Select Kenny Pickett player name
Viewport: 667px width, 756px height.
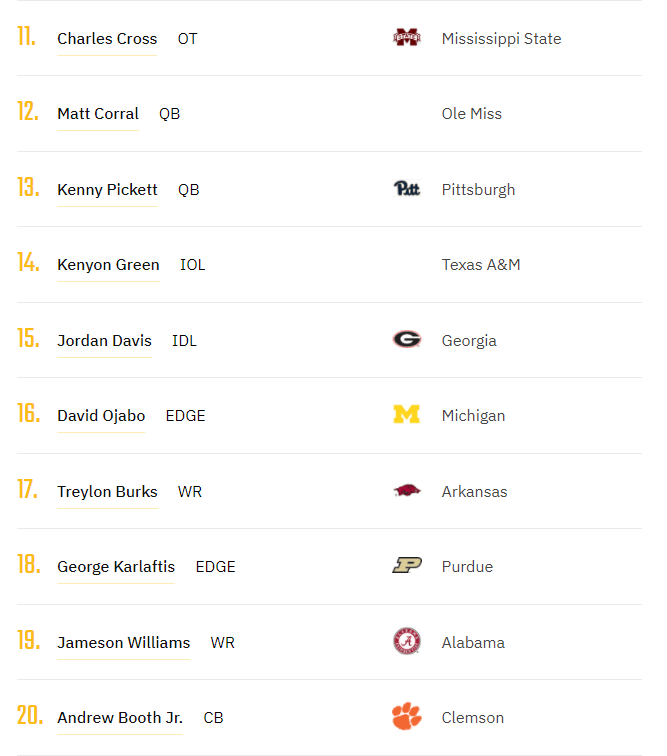[x=107, y=190]
